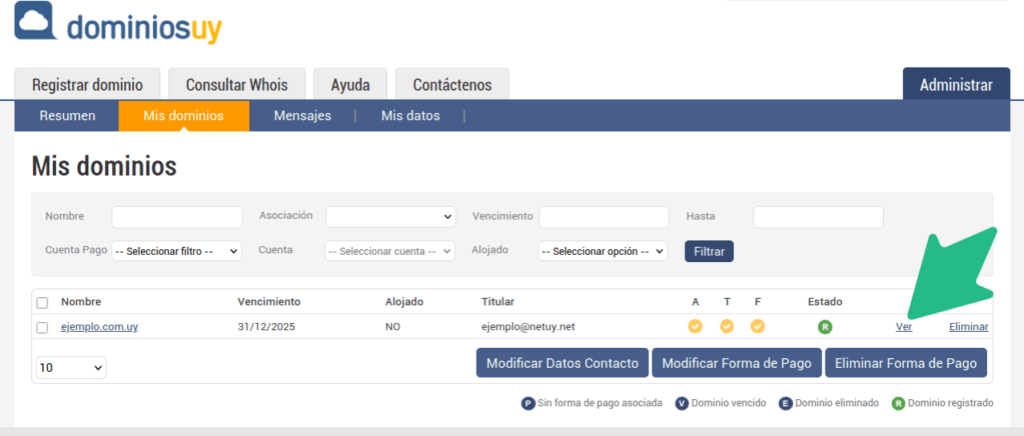
Task: Click the F column status check icon
Action: tap(758, 326)
